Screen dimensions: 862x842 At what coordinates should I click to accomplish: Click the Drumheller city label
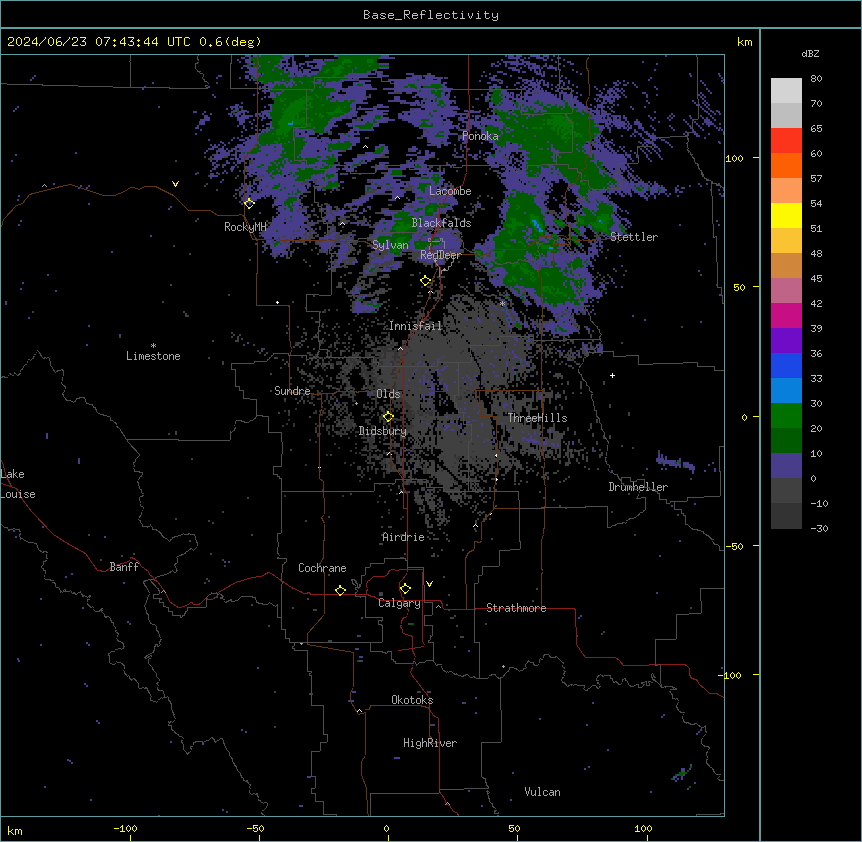(638, 487)
